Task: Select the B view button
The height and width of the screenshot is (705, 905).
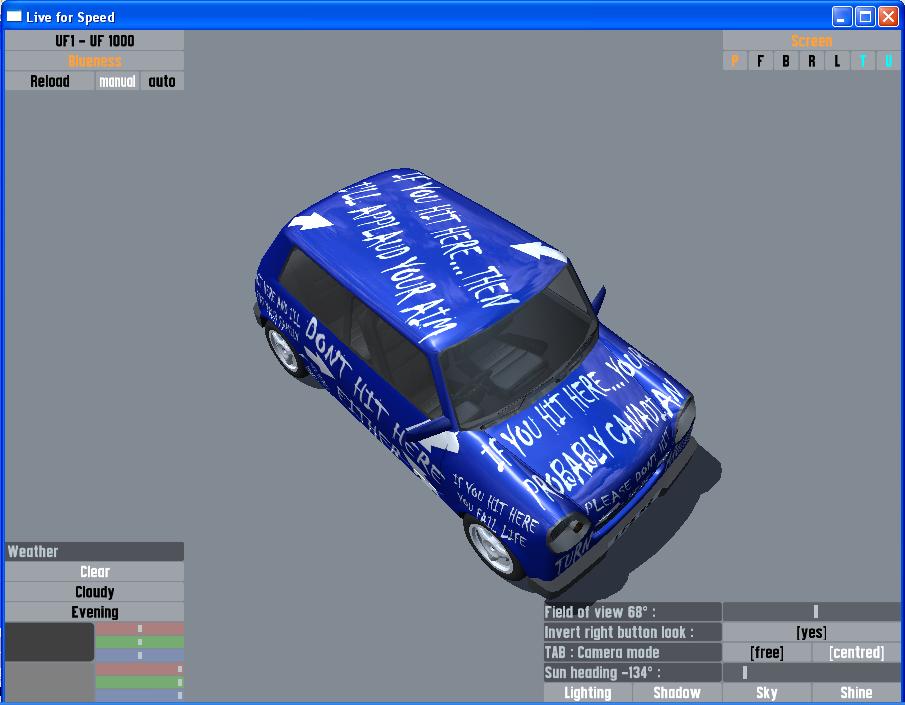Action: point(786,61)
